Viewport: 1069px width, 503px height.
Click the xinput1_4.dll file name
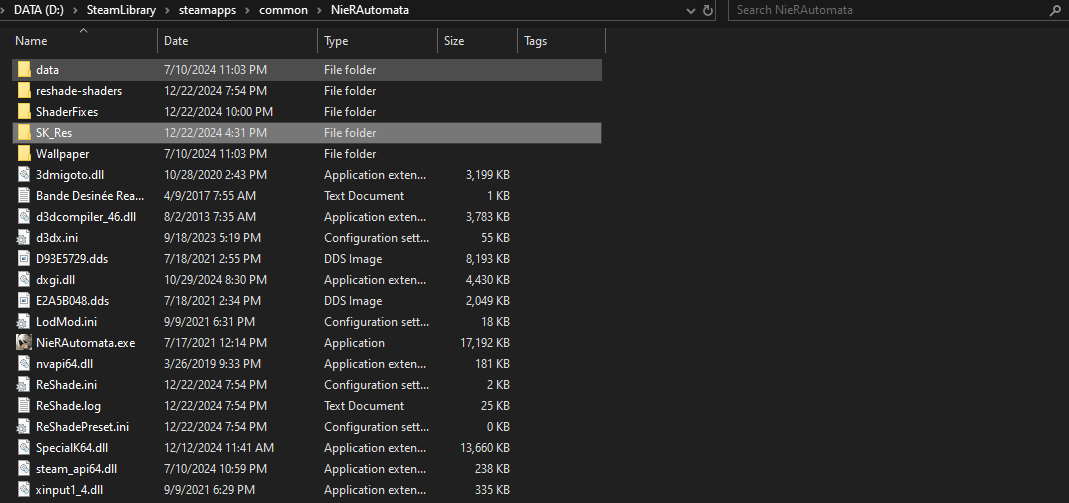point(70,489)
